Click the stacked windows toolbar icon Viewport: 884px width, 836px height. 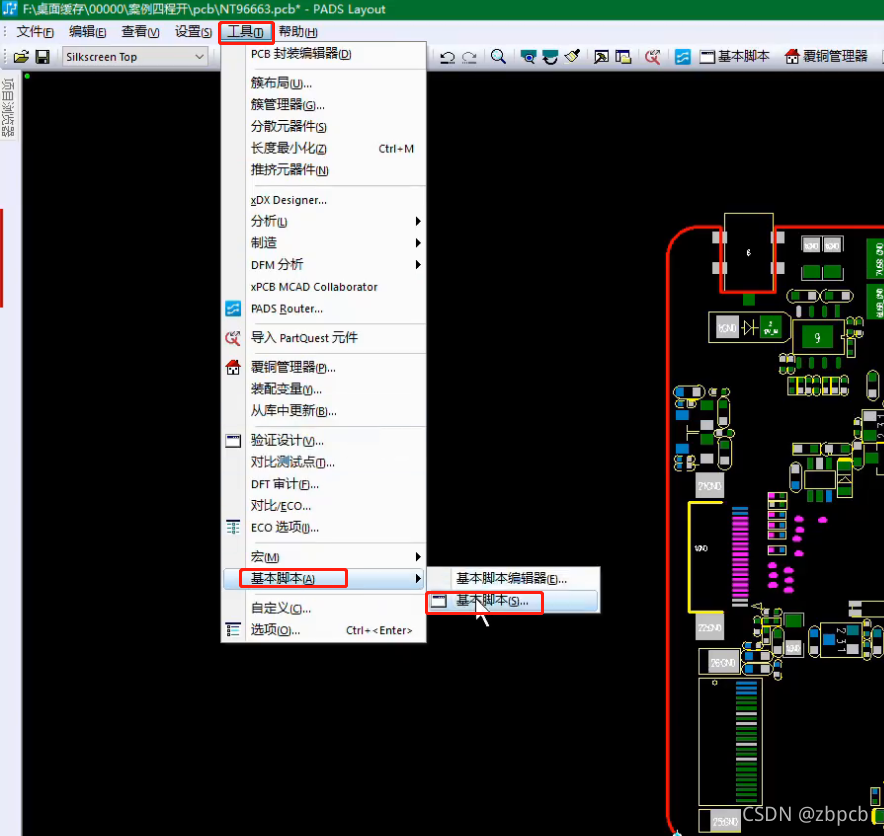(623, 56)
